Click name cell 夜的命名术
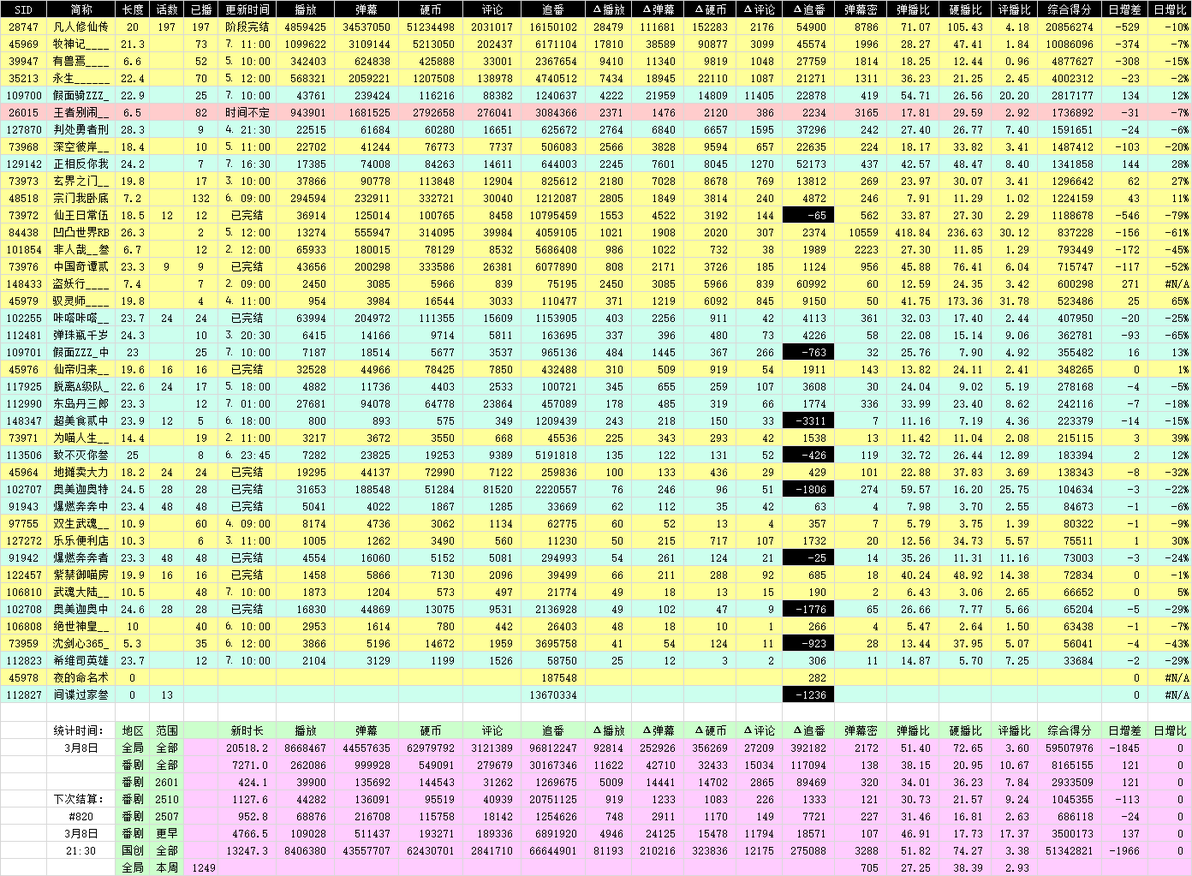This screenshot has height=876, width=1192. [x=81, y=678]
